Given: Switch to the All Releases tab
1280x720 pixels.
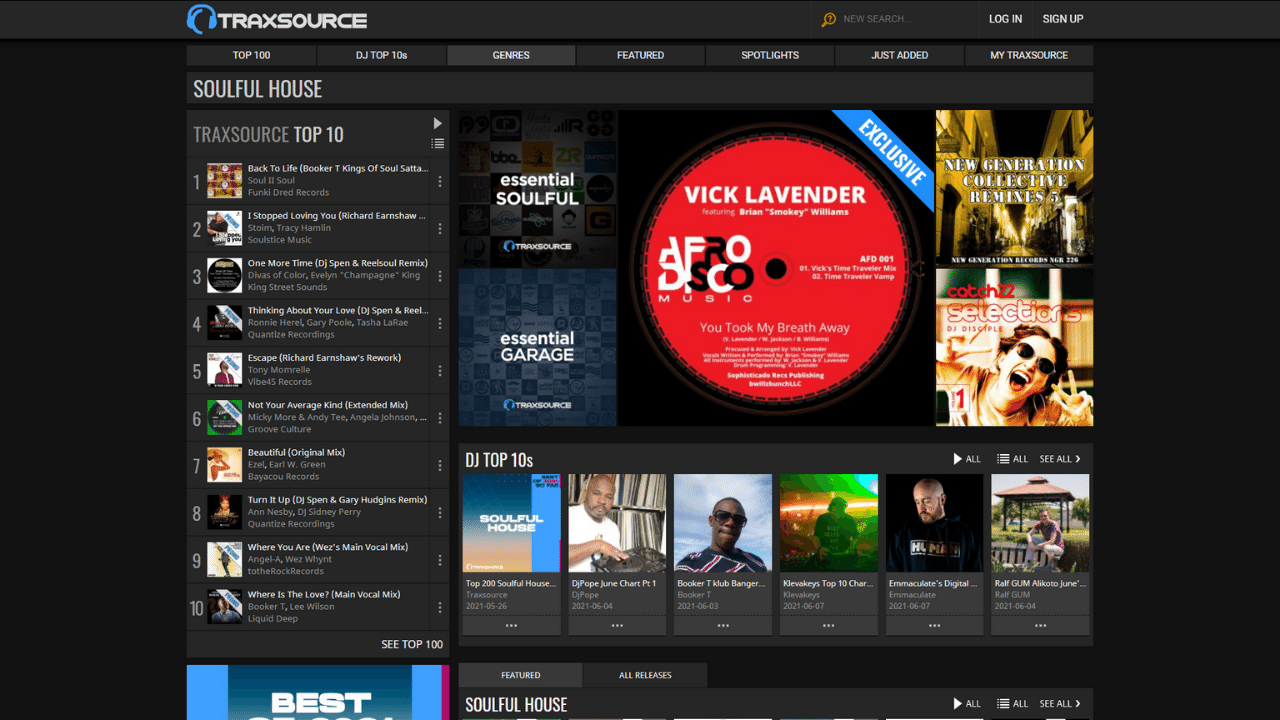Looking at the screenshot, I should [645, 675].
